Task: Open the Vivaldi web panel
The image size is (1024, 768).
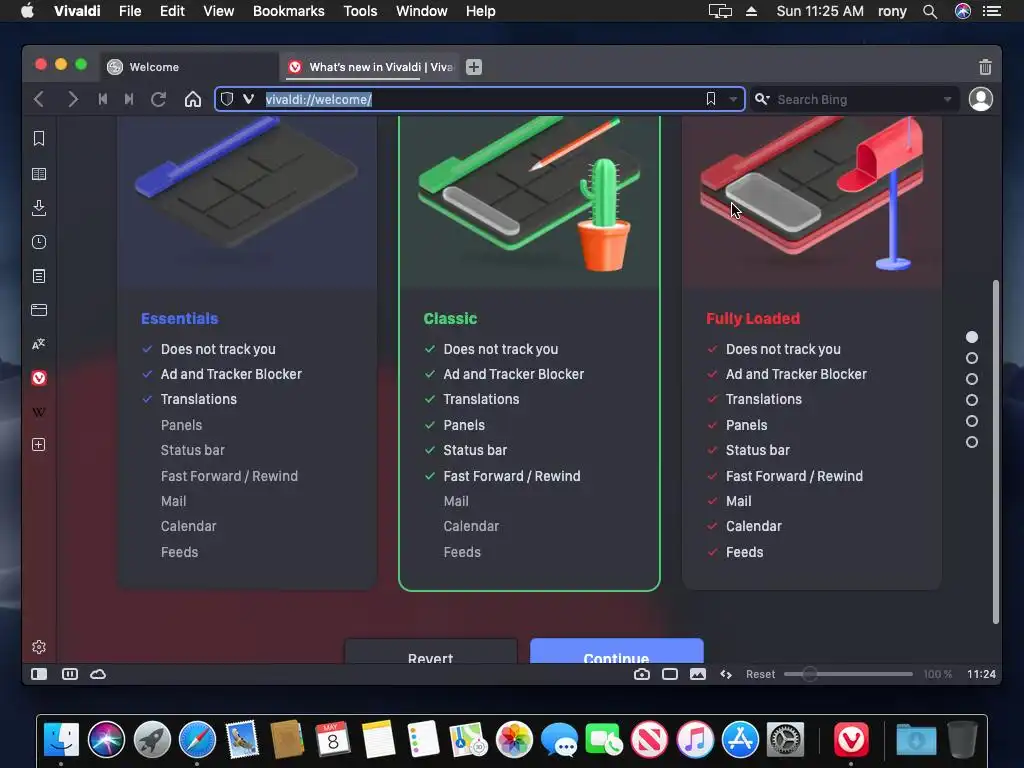Action: pos(39,378)
